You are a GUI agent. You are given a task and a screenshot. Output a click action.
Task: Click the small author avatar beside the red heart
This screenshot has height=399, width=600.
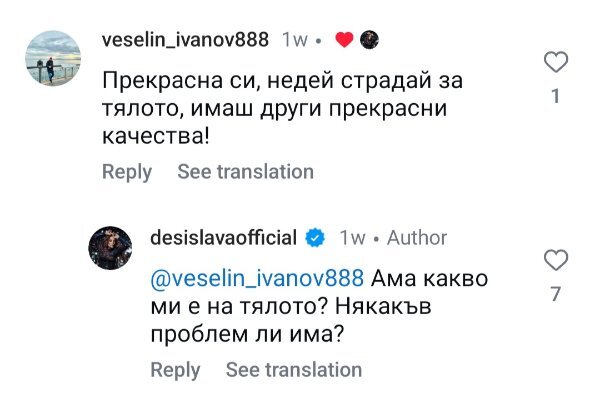pyautogui.click(x=369, y=40)
